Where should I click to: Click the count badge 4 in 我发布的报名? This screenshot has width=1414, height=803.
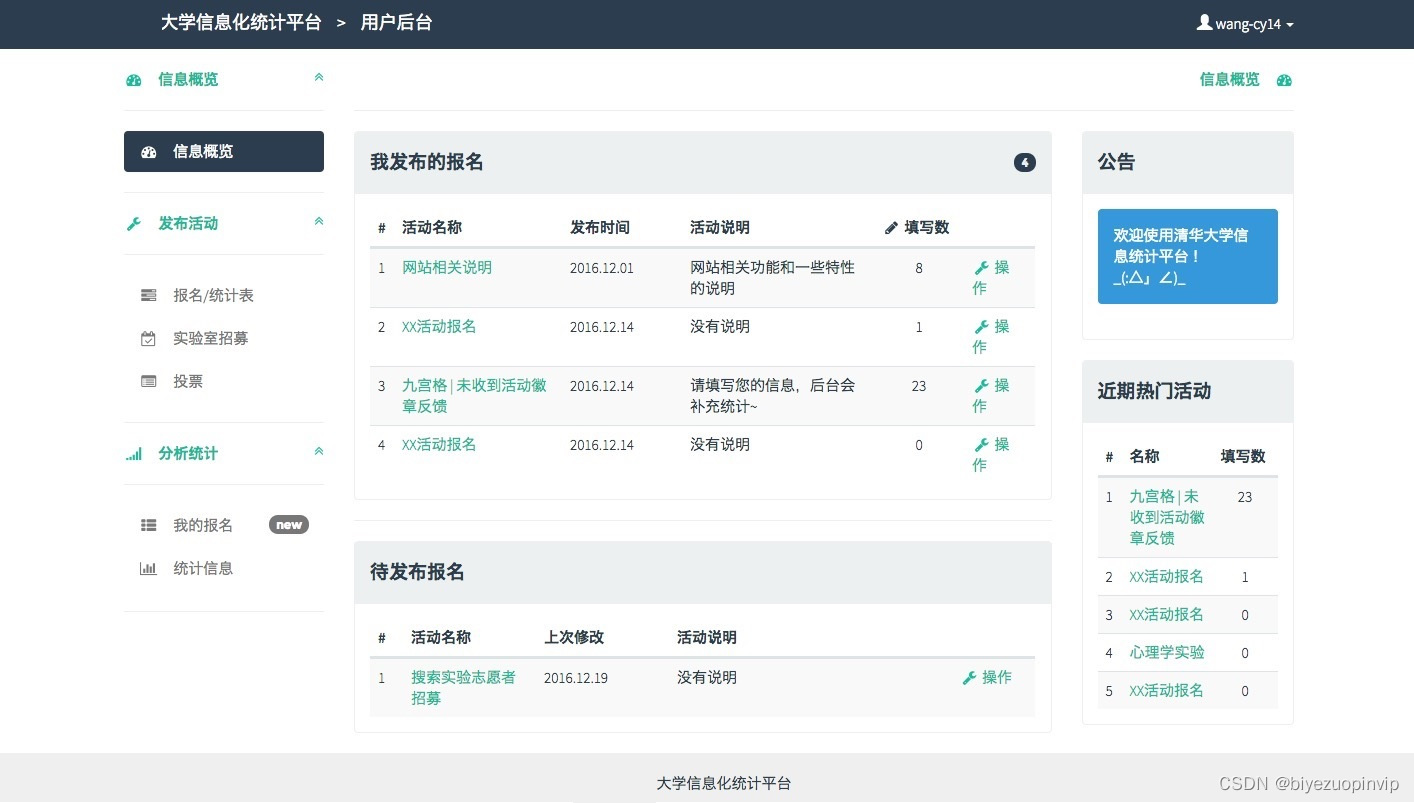(1025, 162)
